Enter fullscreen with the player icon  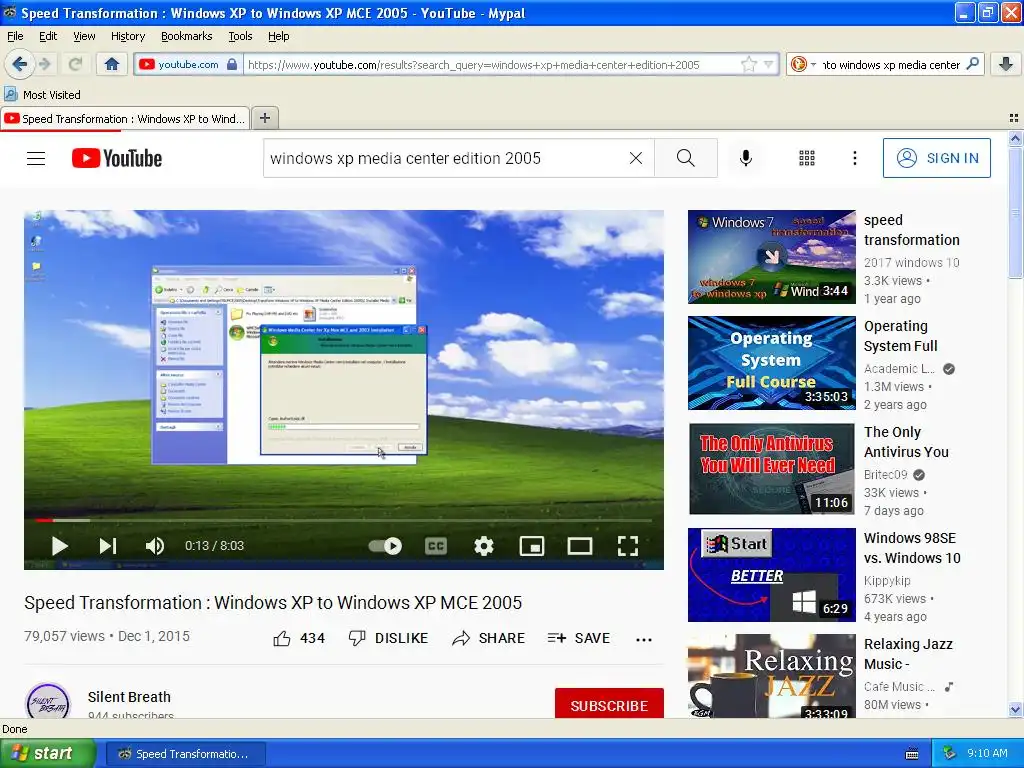click(x=628, y=546)
